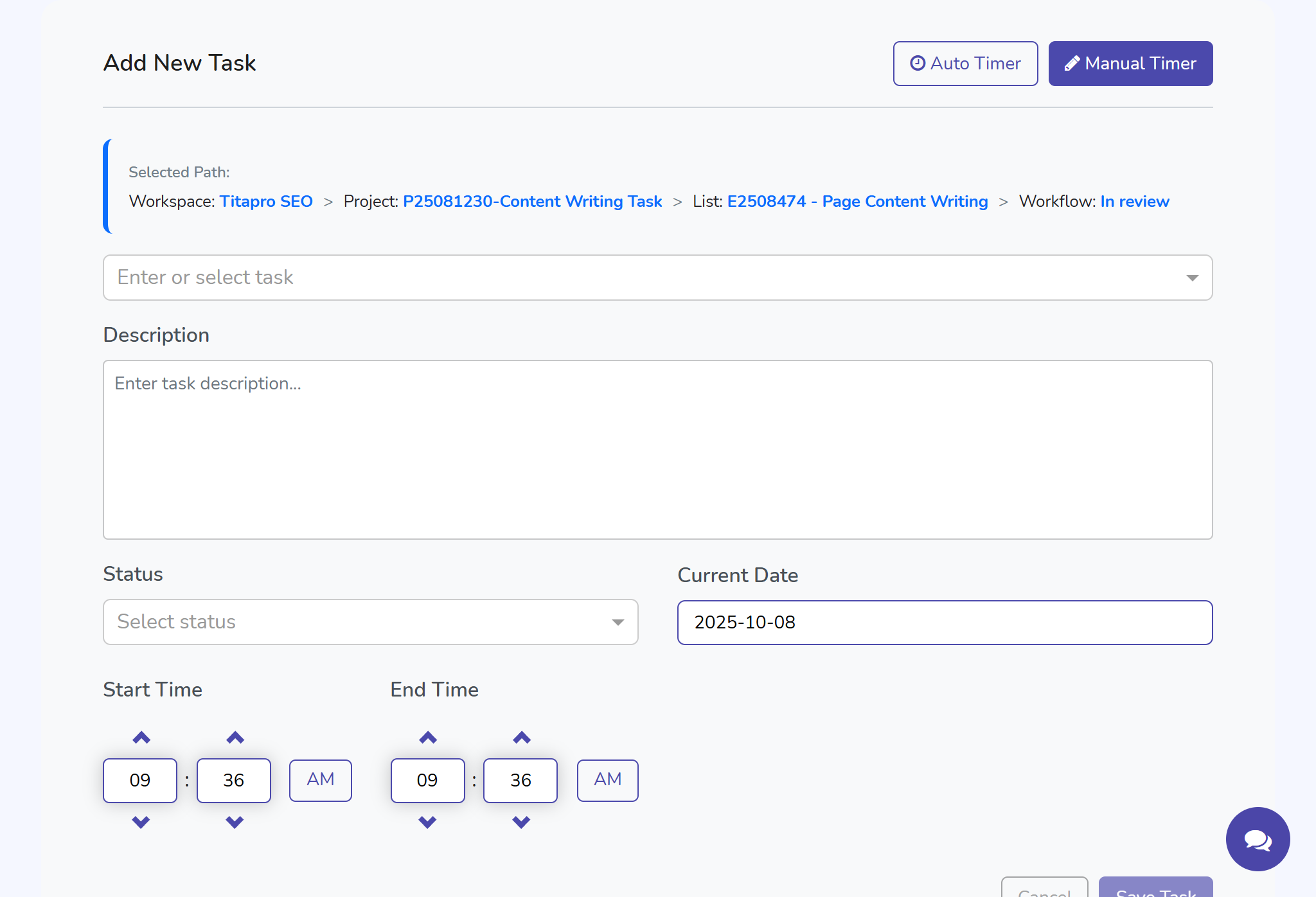
Task: Open the chat bubble widget
Action: click(x=1258, y=839)
